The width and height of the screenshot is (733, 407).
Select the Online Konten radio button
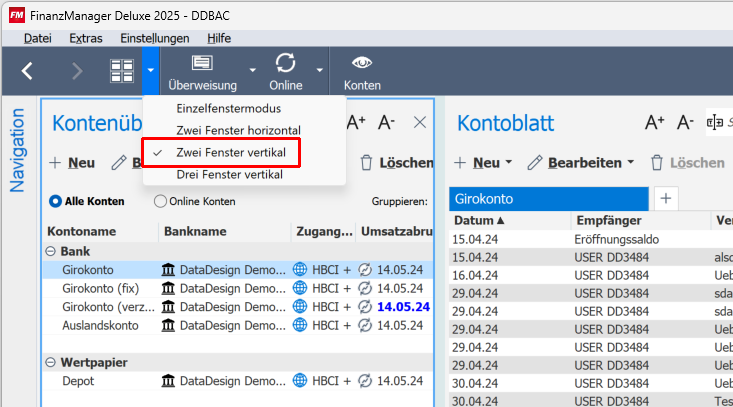160,201
